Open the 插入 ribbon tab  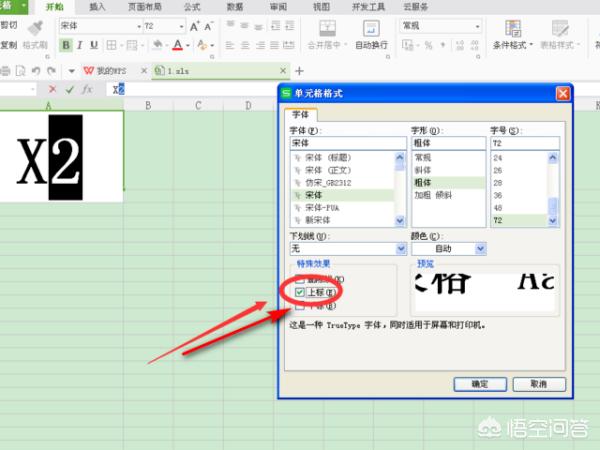97,6
